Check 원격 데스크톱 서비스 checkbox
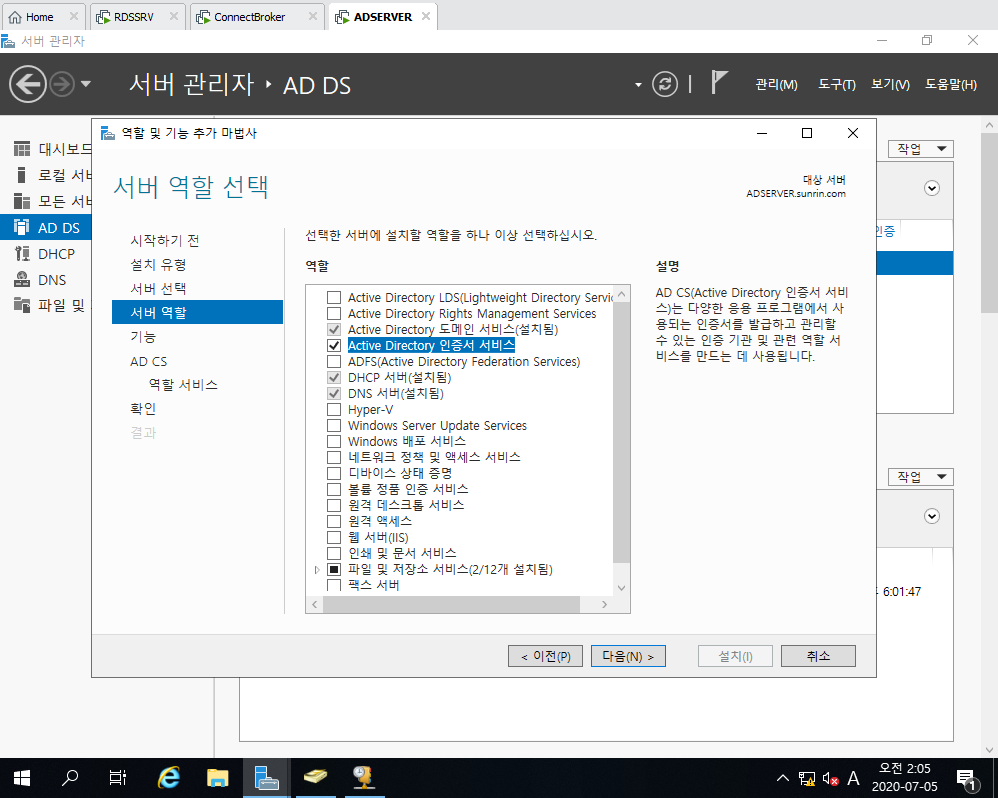The height and width of the screenshot is (798, 998). 334,505
